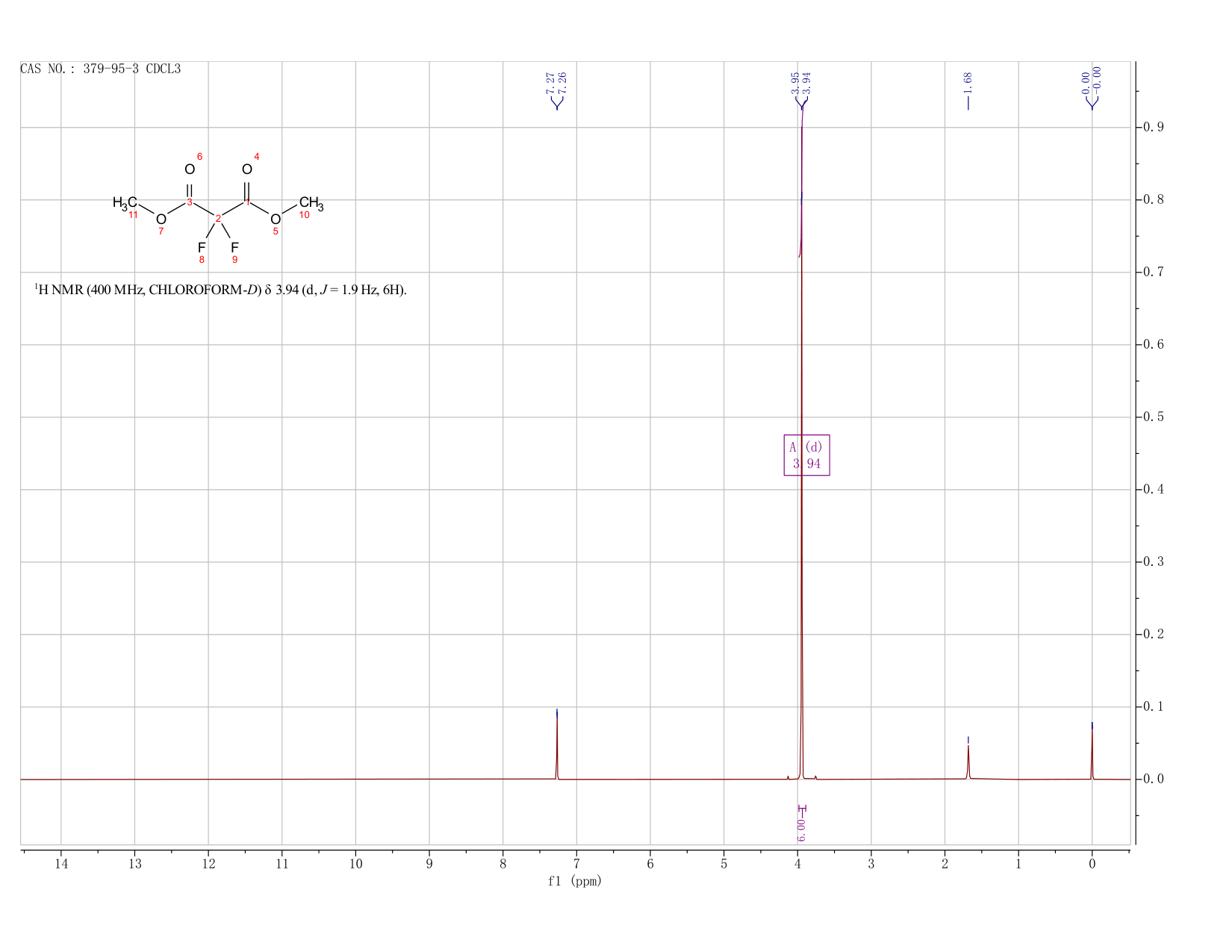Click the 3.95 peak label
Screen dimensions: 1232x952
(796, 81)
